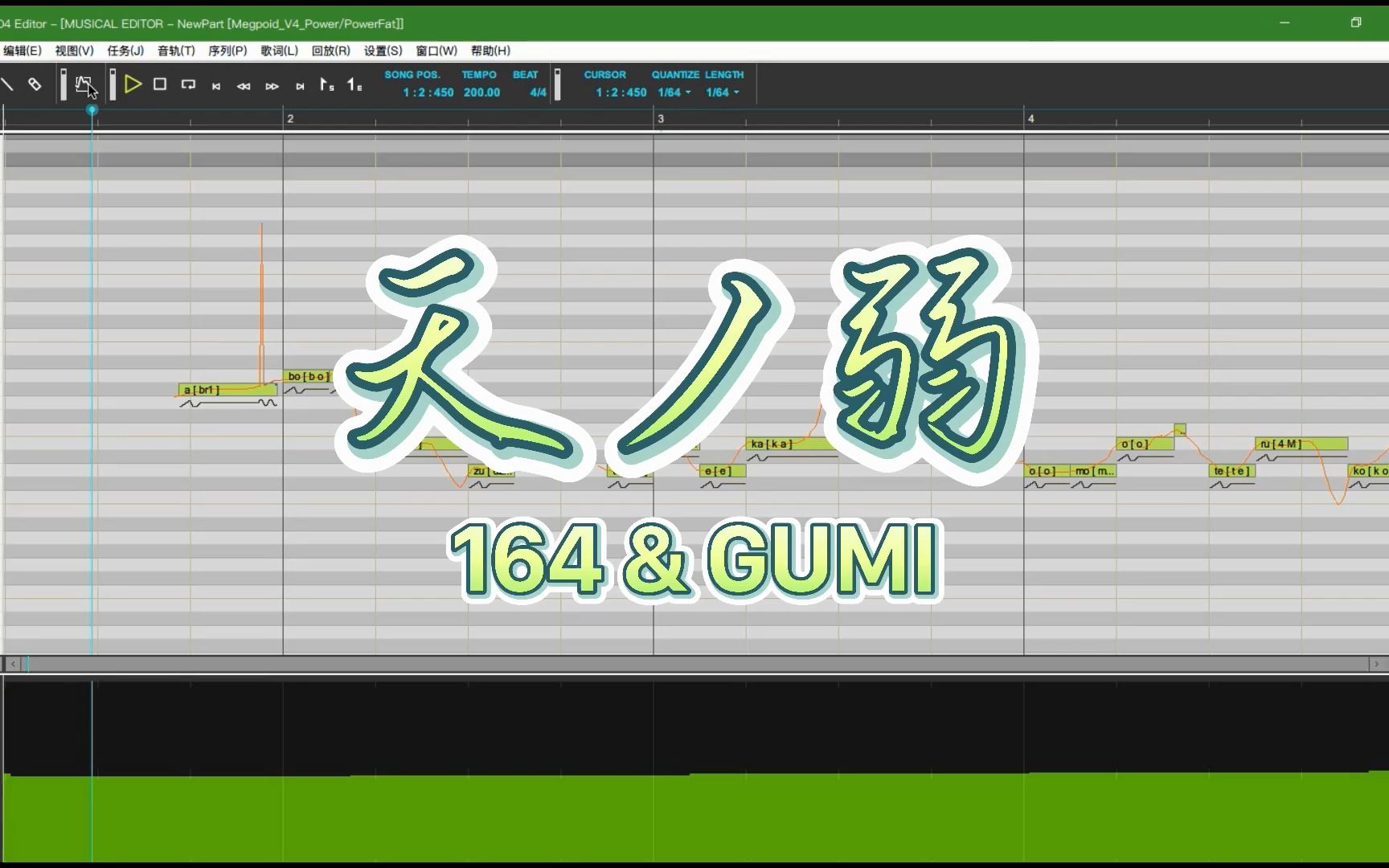The width and height of the screenshot is (1389, 868).
Task: Click the toolbar grip before Cursor display
Action: click(x=557, y=84)
